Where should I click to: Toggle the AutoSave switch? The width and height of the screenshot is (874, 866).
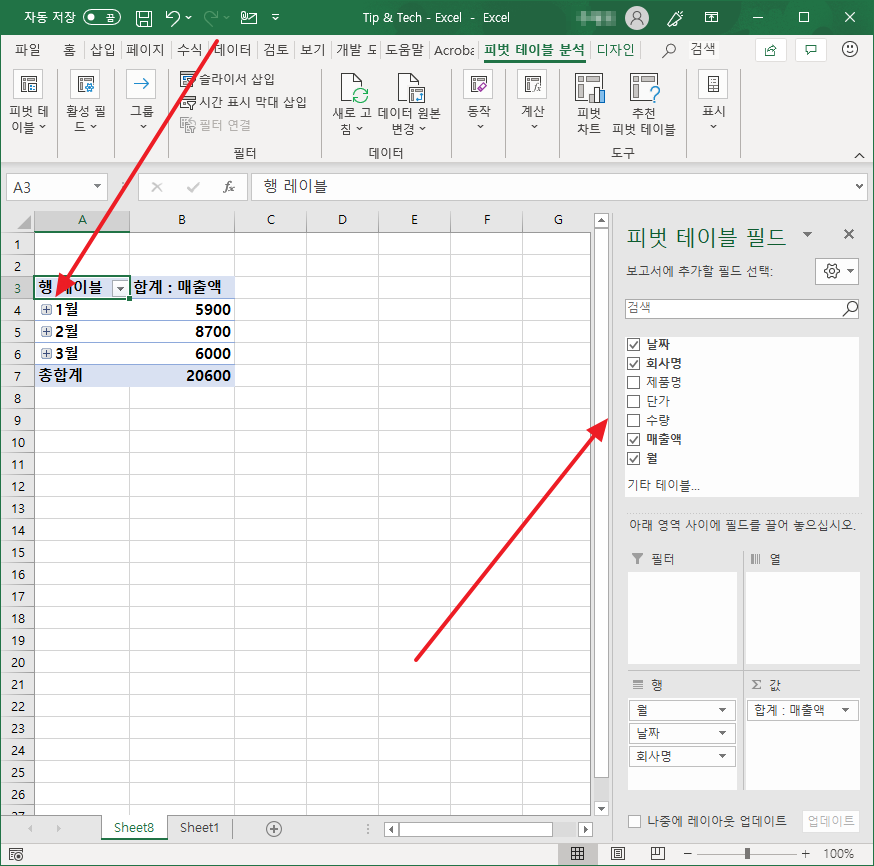(x=102, y=18)
